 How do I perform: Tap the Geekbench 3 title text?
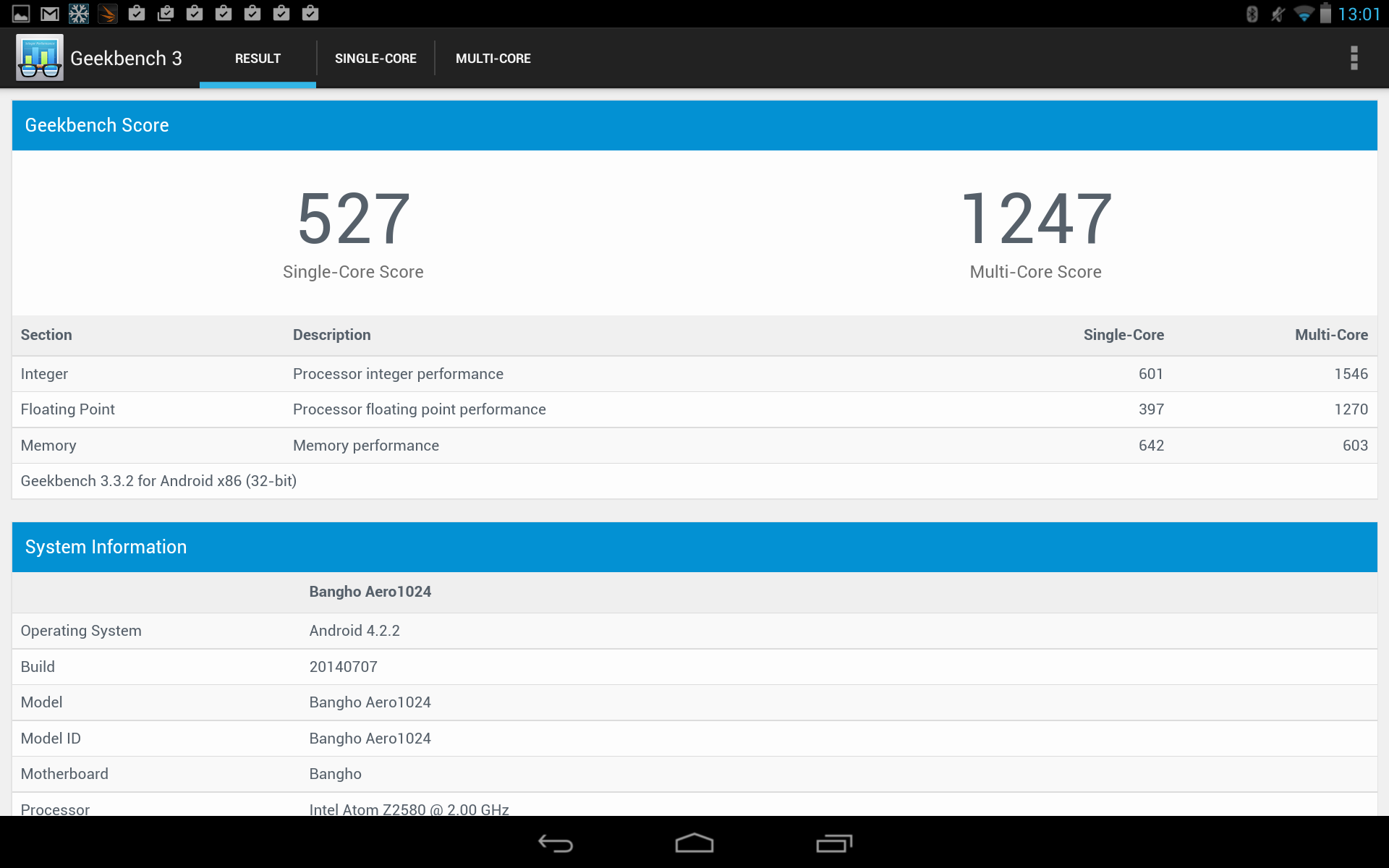point(126,59)
